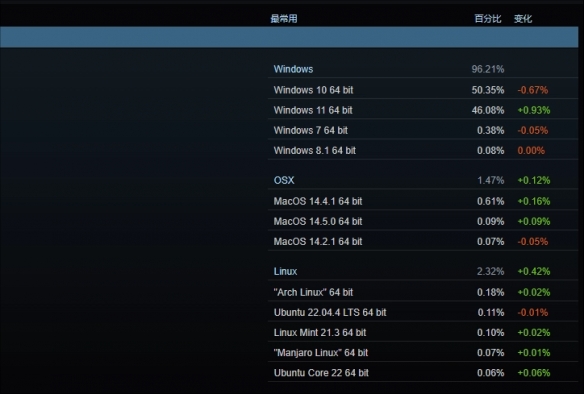Click the +0.06% change for Ubuntu Core 22
The width and height of the screenshot is (584, 394).
tap(534, 372)
